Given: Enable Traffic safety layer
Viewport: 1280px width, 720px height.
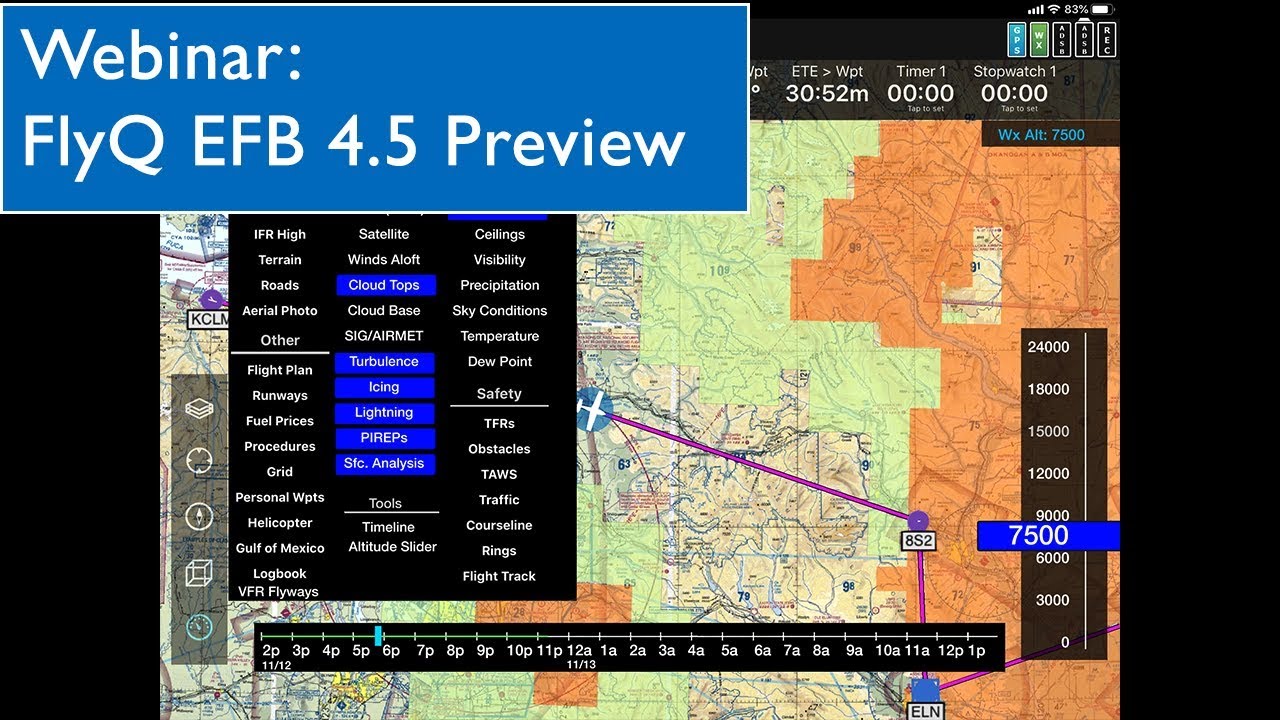Looking at the screenshot, I should (499, 499).
